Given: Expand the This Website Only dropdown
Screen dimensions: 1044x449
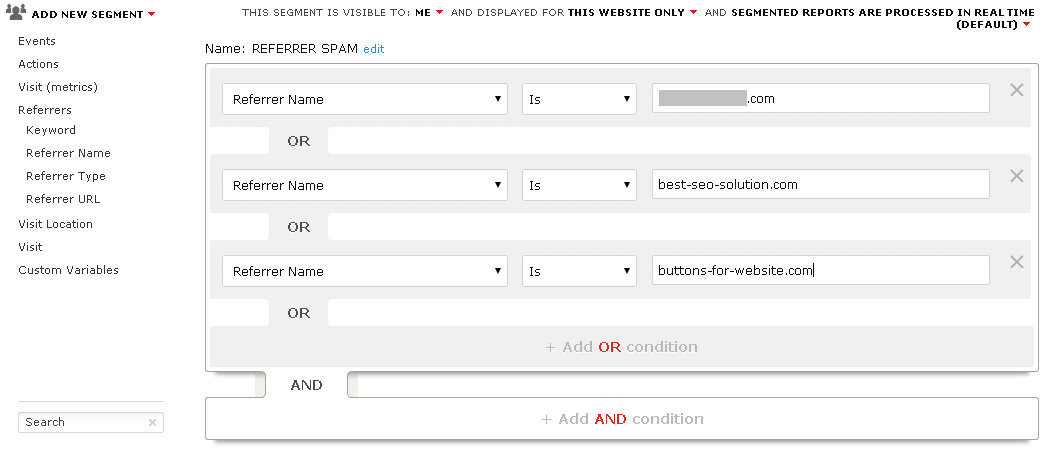Looking at the screenshot, I should pos(693,13).
